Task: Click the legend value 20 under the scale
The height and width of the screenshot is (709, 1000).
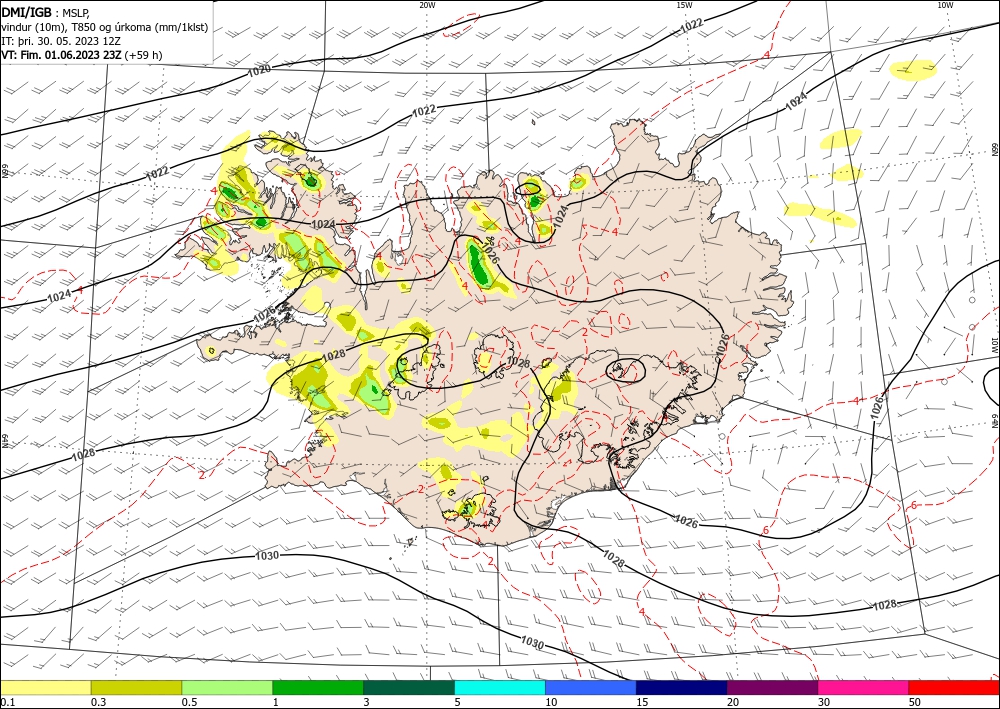Action: click(x=733, y=702)
